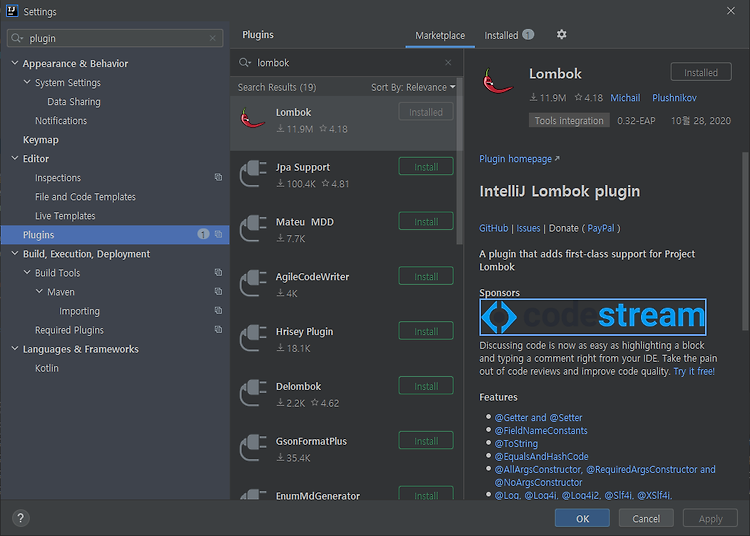Image resolution: width=750 pixels, height=536 pixels.
Task: Open the help question mark button
Action: coord(21,518)
